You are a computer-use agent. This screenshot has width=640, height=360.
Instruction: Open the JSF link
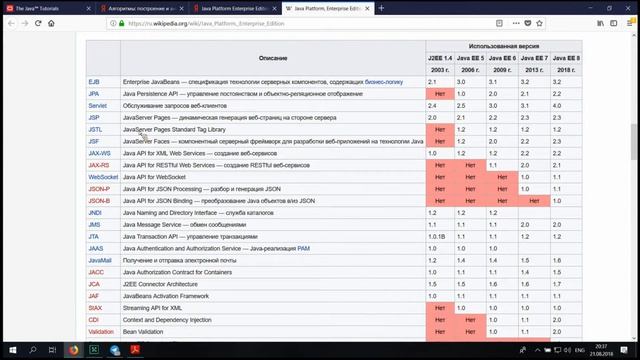[93, 141]
